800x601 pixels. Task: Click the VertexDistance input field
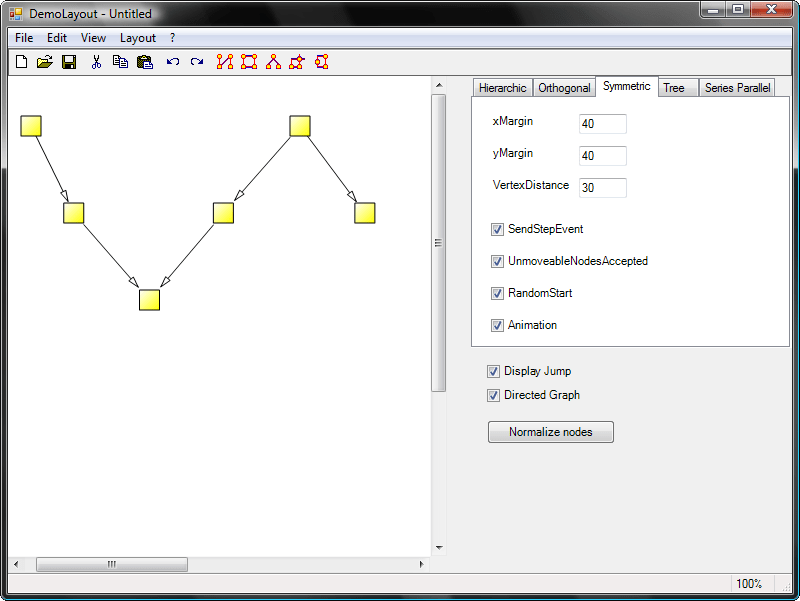(x=602, y=188)
